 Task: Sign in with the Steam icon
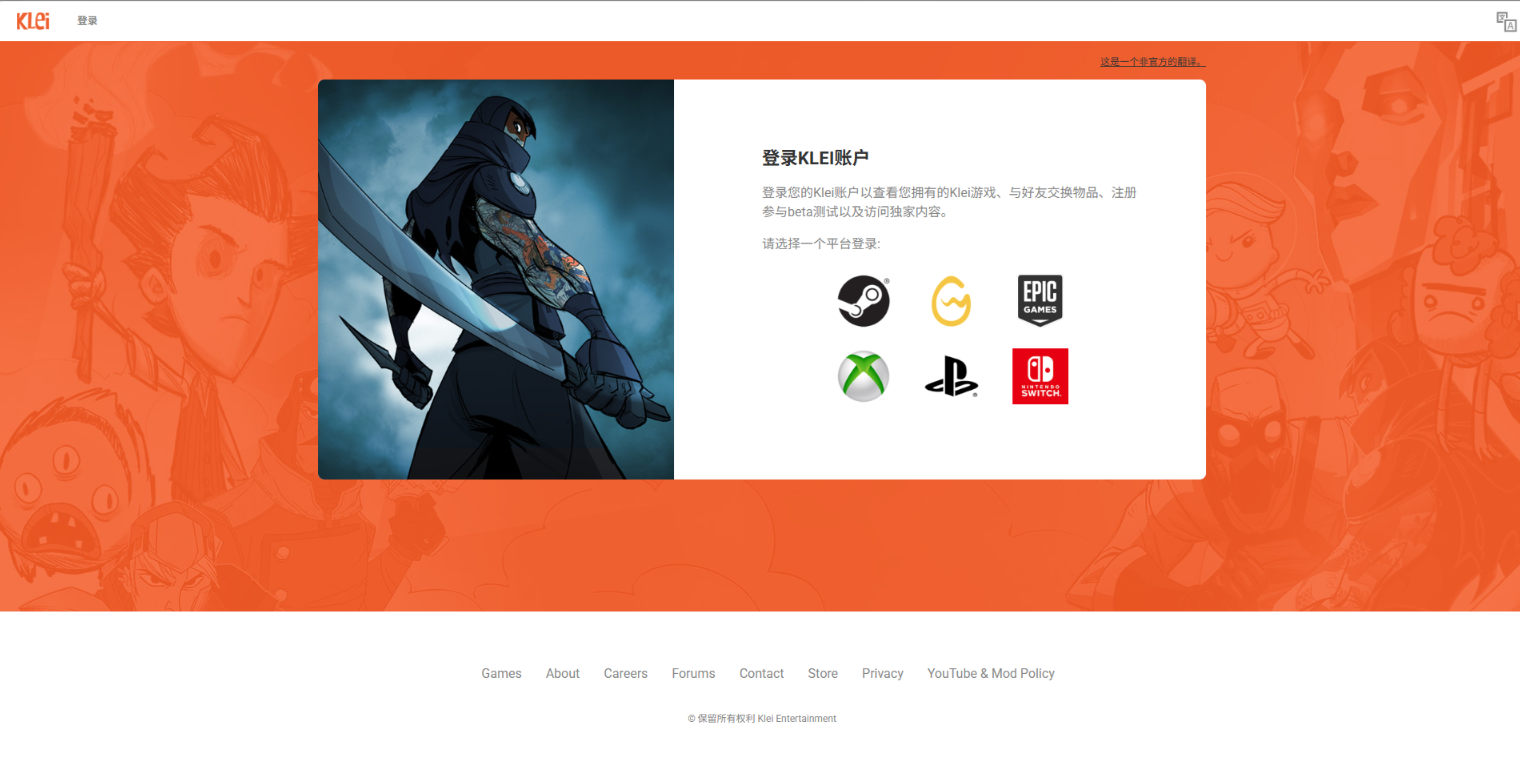point(863,301)
